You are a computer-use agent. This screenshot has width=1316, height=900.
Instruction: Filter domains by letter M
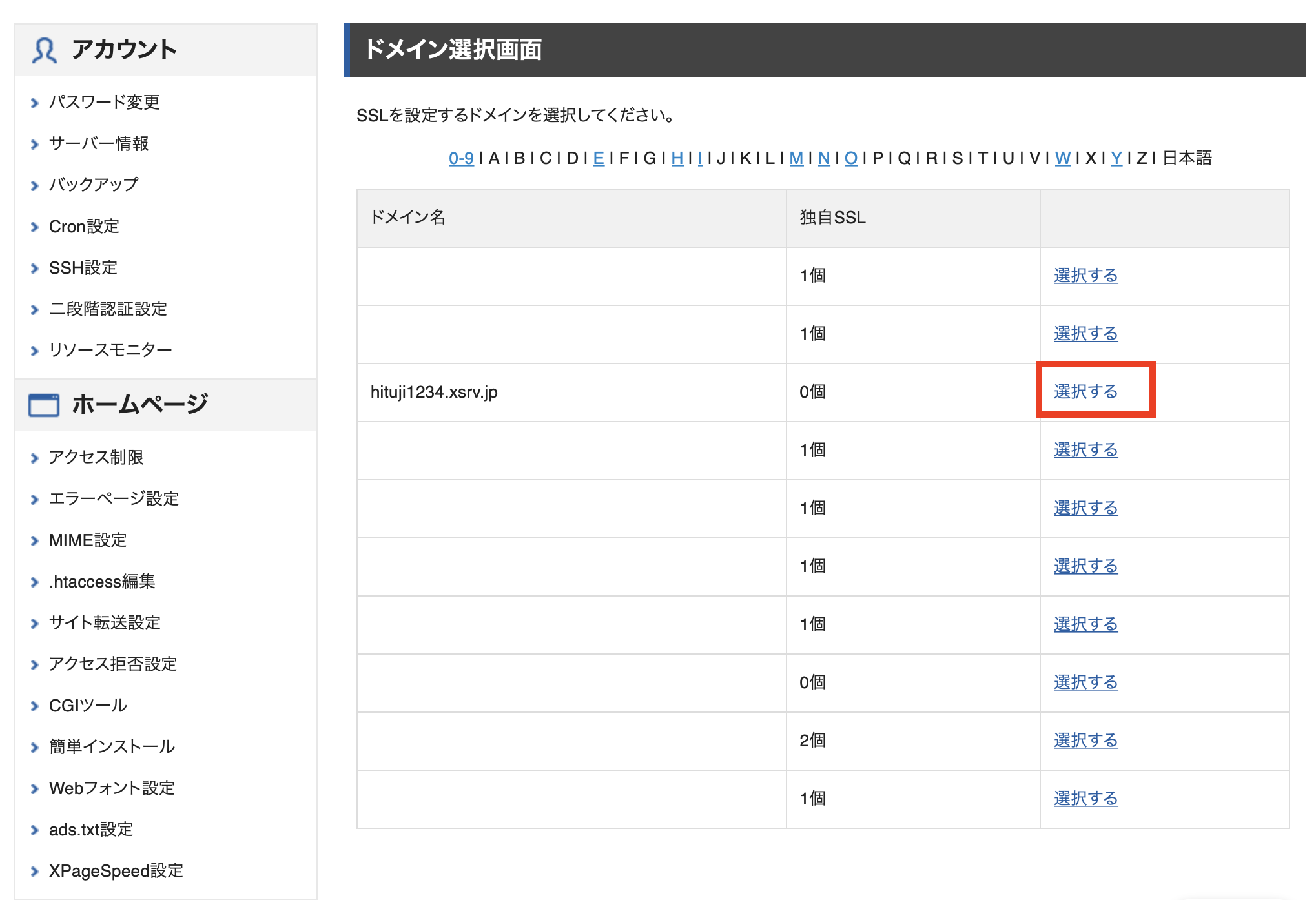point(796,159)
